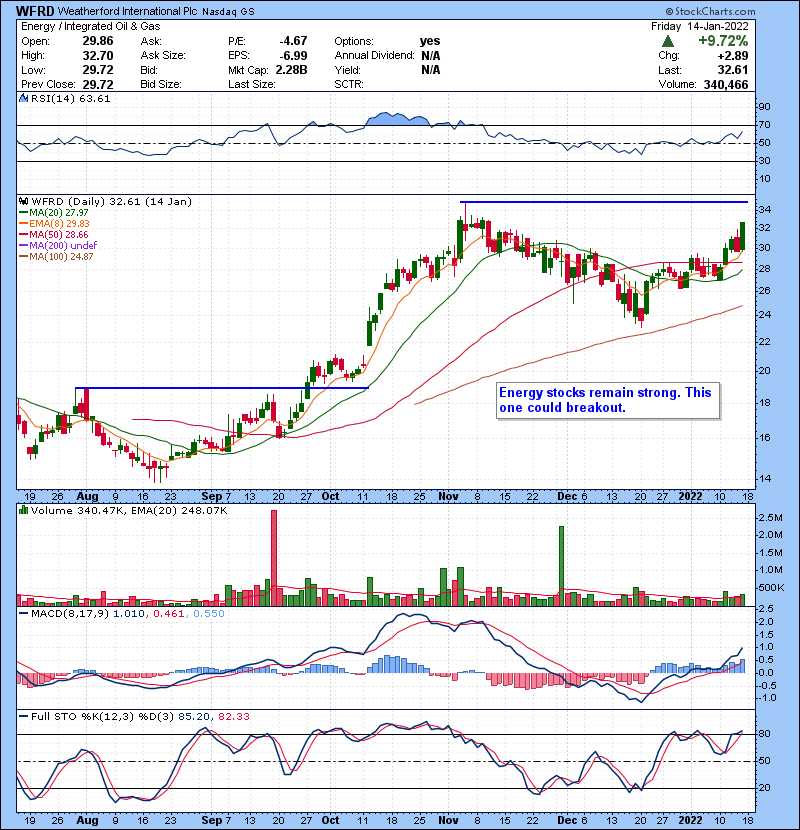
Task: Click the stochastic %D value 82.33
Action: coord(233,717)
